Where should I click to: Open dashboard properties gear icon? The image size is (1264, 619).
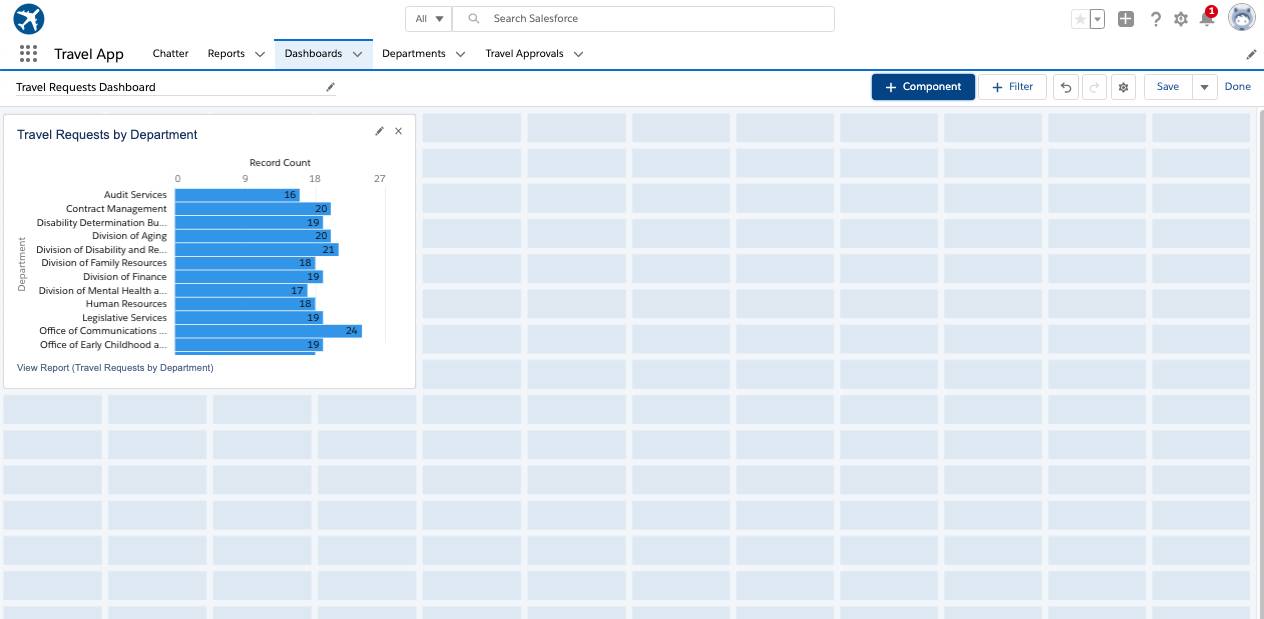tap(1123, 87)
